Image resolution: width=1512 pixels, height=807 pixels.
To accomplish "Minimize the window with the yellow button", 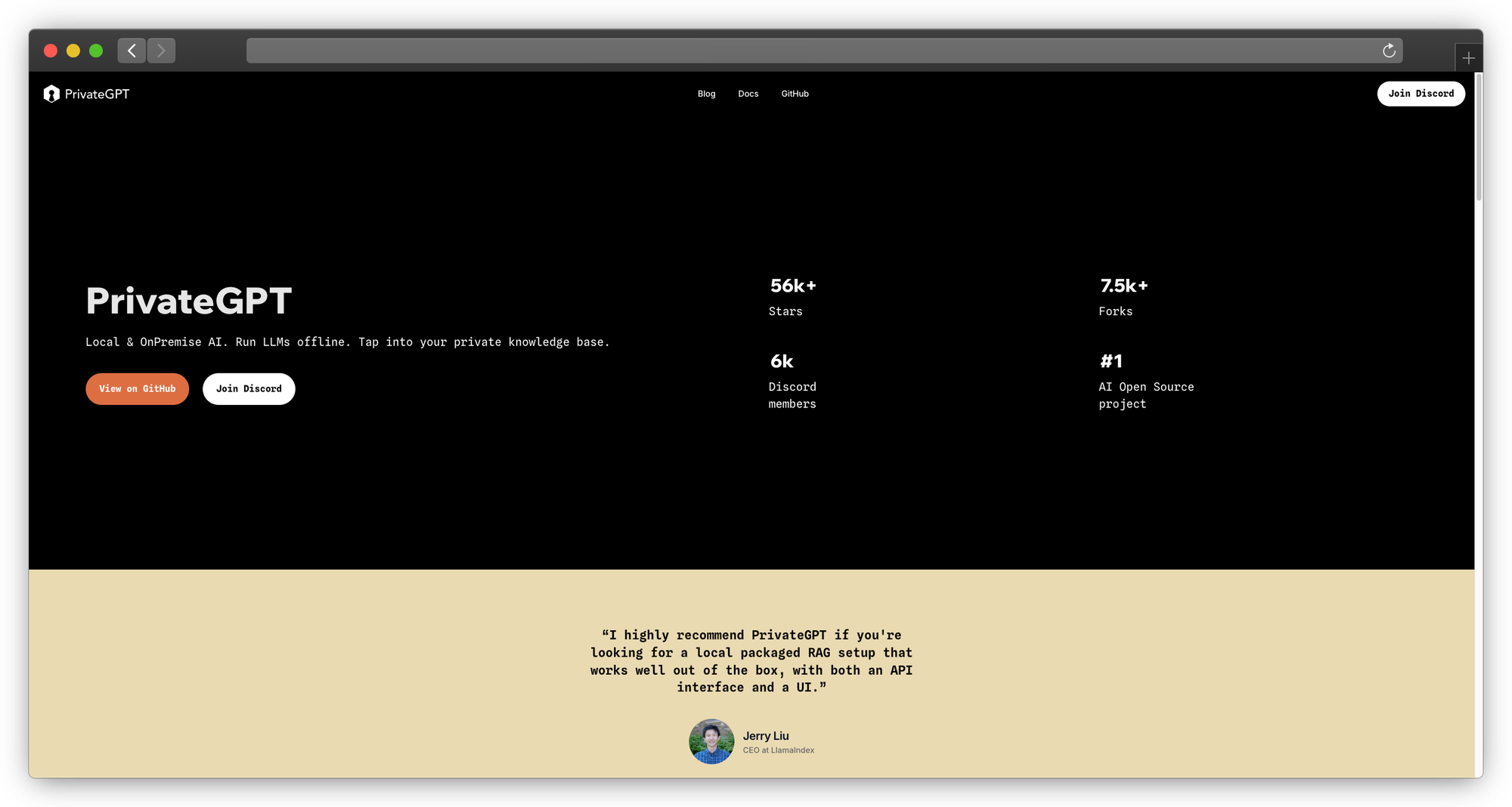I will click(73, 51).
